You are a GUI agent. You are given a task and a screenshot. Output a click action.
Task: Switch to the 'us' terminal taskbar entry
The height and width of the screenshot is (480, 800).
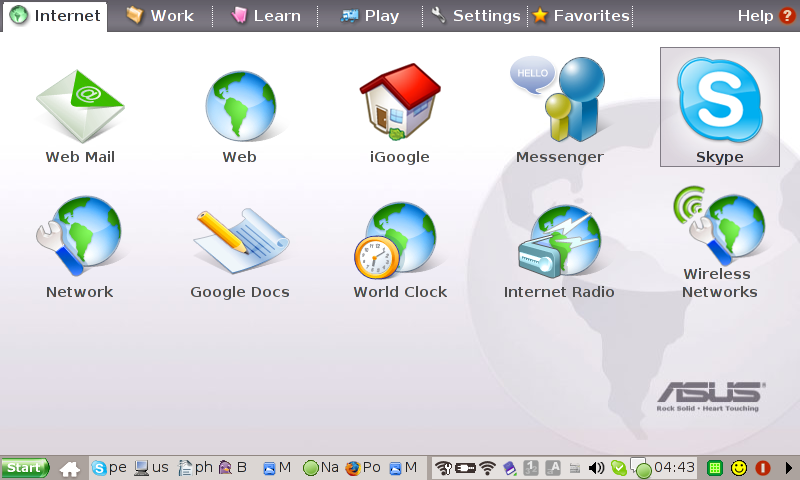pos(152,468)
